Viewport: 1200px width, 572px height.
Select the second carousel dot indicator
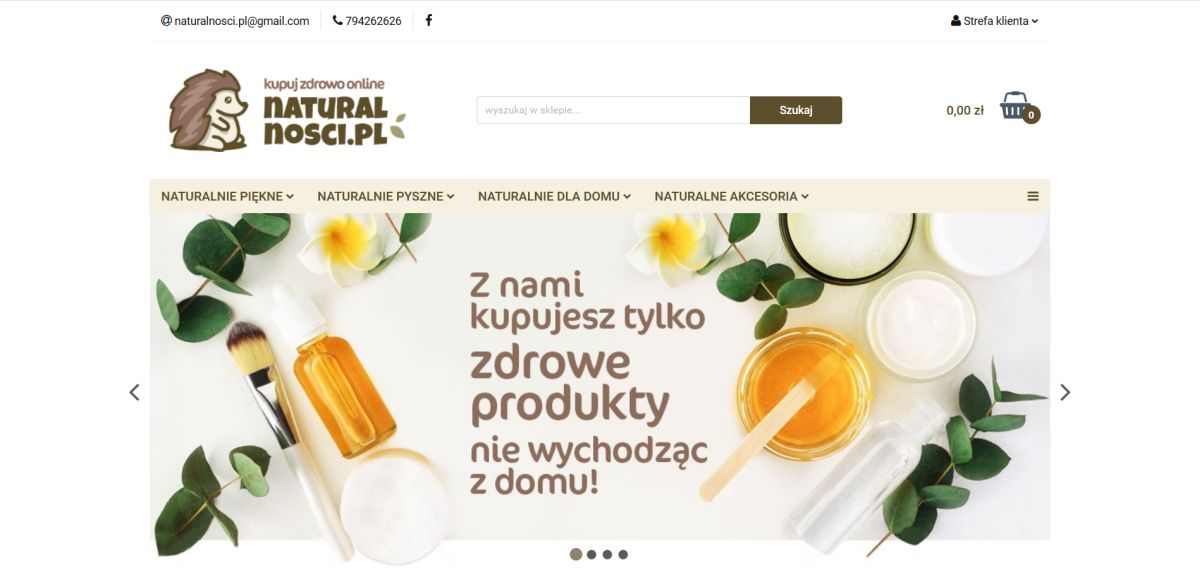click(x=592, y=554)
